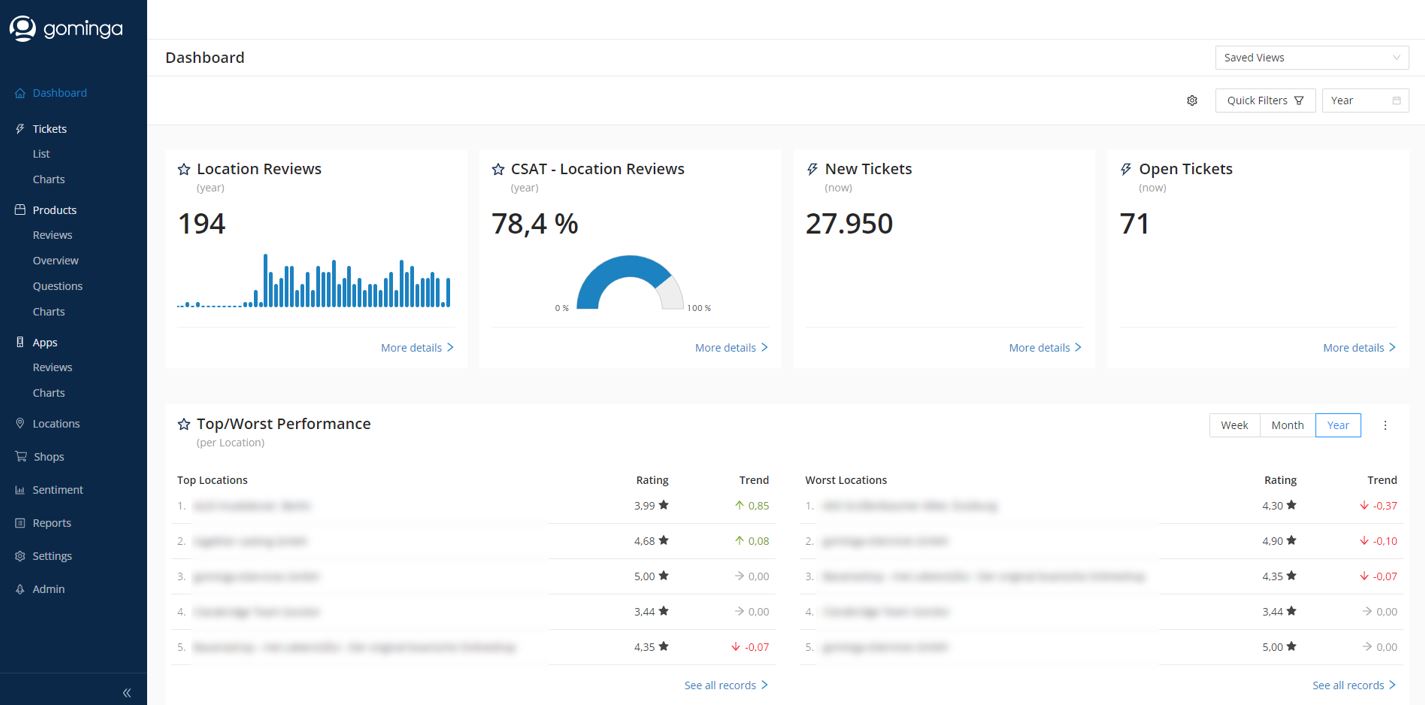See all records for Worst Locations
The height and width of the screenshot is (705, 1425).
pyautogui.click(x=1354, y=686)
